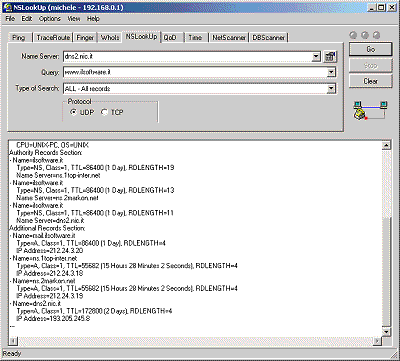Click the network computers status icon

[370, 110]
